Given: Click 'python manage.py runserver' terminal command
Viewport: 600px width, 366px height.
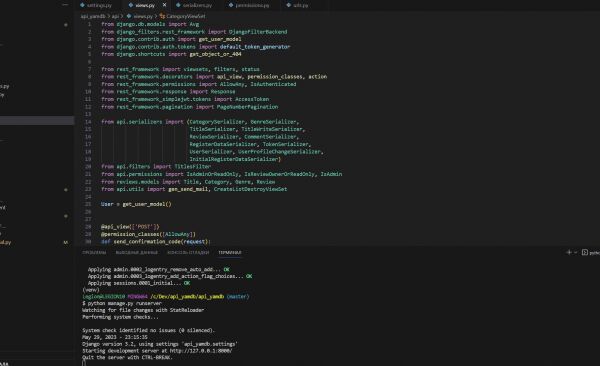Looking at the screenshot, I should tap(124, 303).
